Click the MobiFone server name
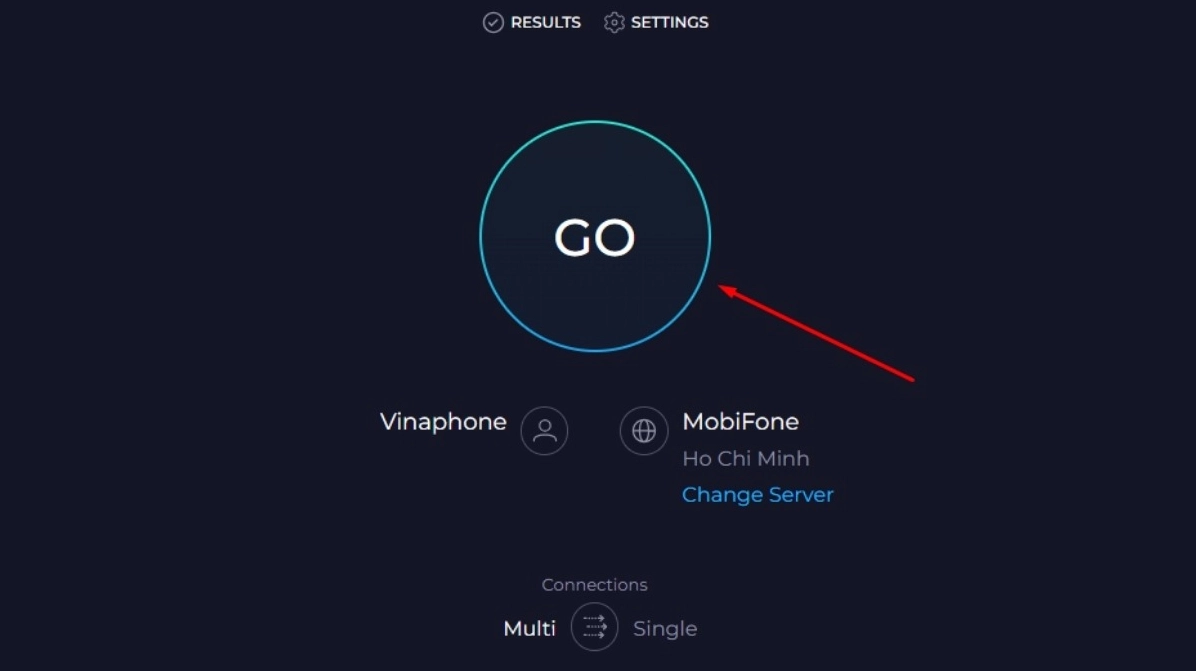Screen dimensions: 1196x671 click(740, 422)
